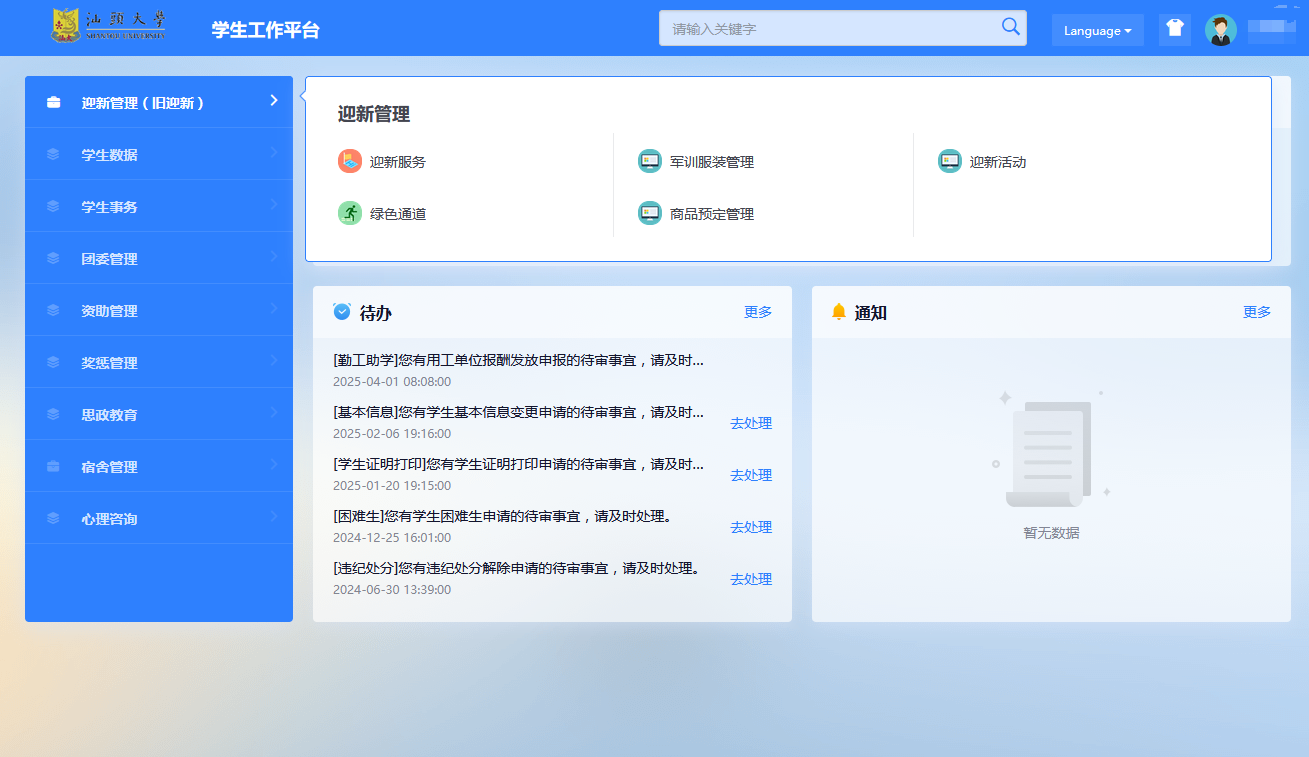Click 更多 in 通知 panel

point(1257,312)
